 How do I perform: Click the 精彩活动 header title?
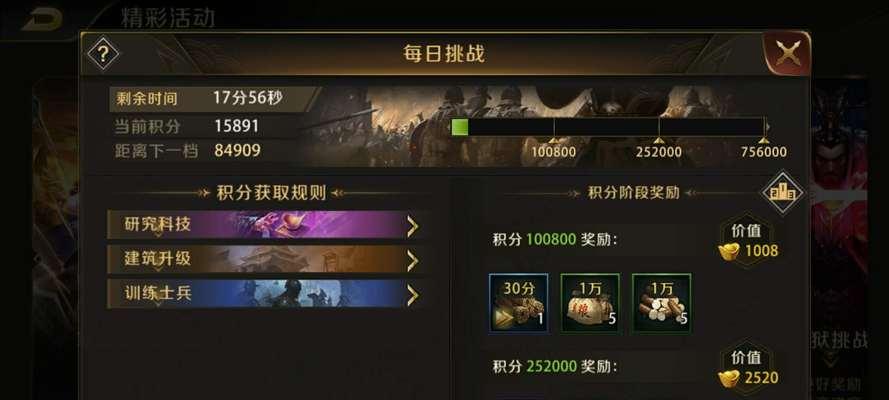(x=168, y=18)
